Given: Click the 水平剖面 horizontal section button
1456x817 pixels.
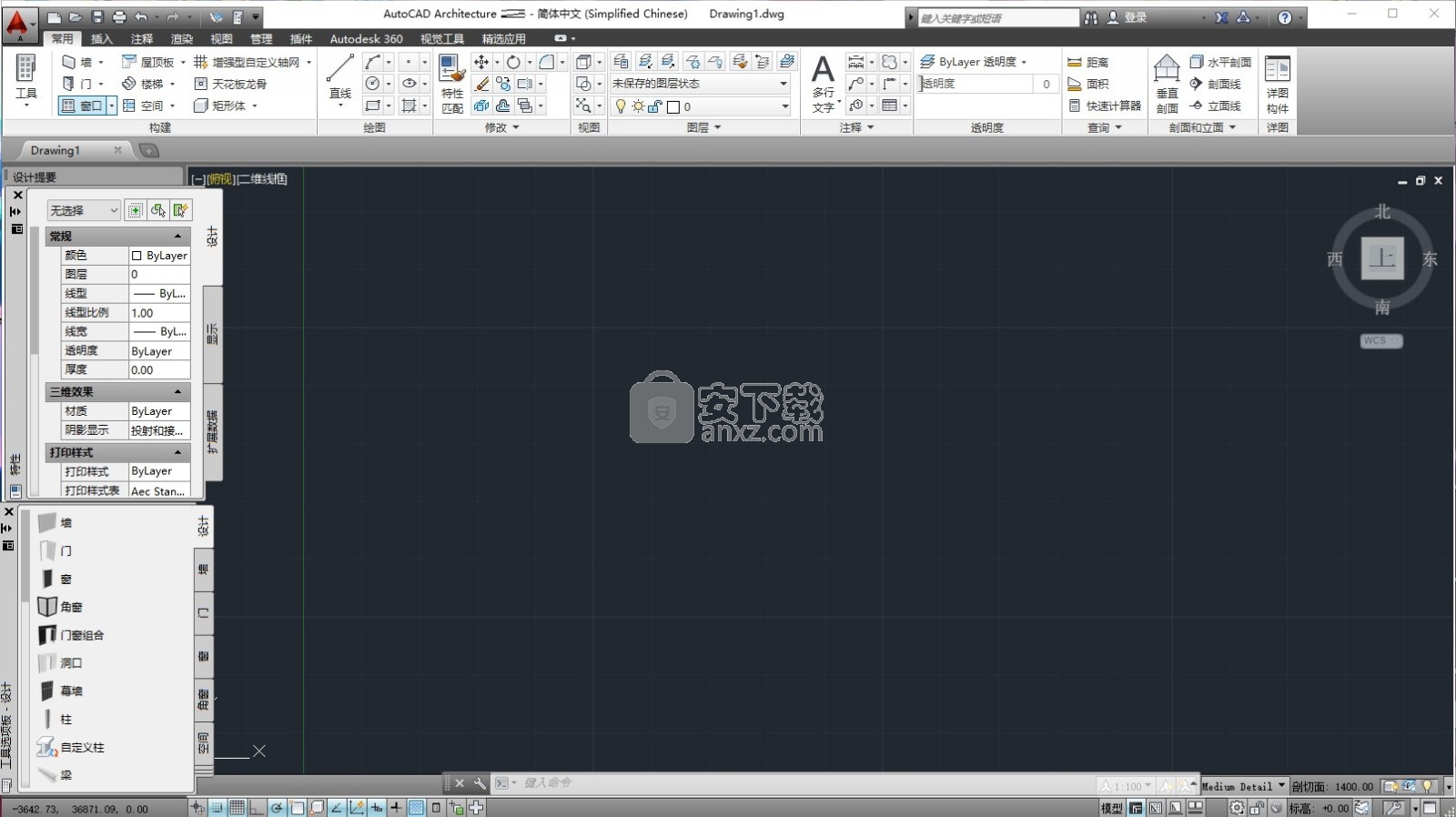Looking at the screenshot, I should (x=1220, y=62).
